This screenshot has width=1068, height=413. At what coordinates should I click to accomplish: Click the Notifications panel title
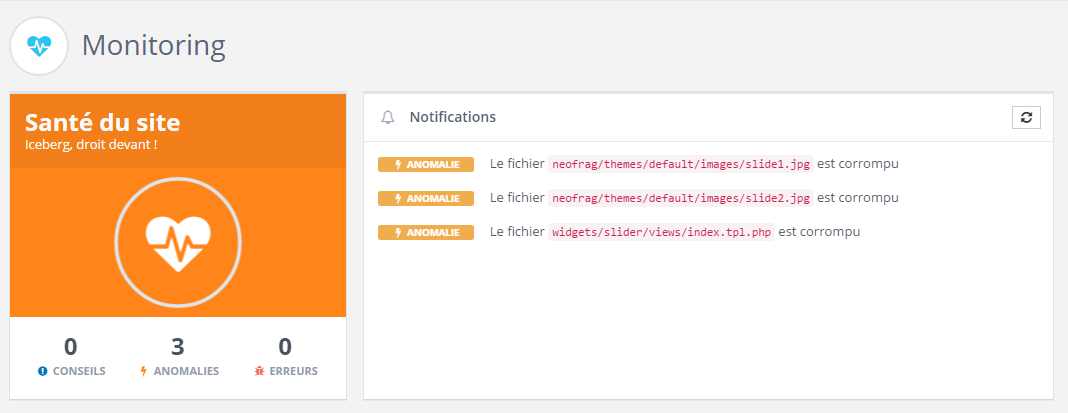[x=452, y=117]
